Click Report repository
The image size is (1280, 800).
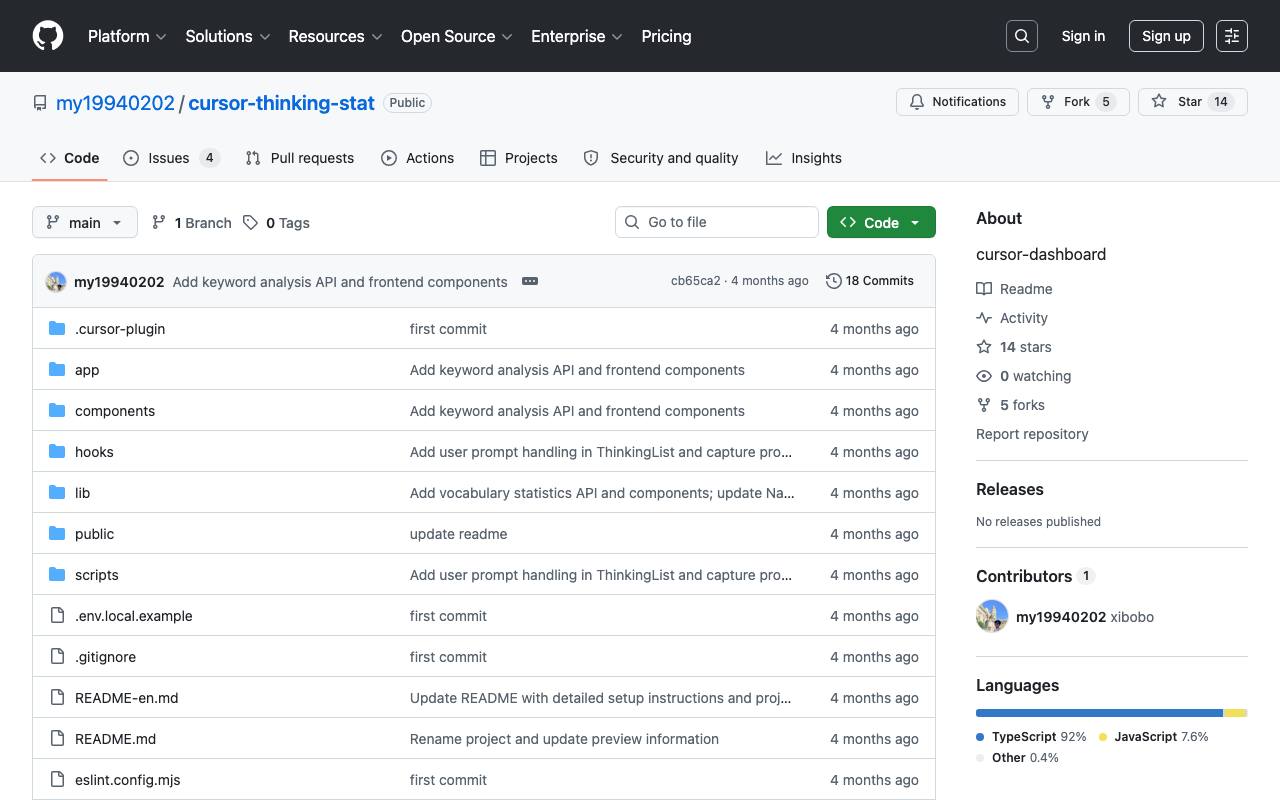tap(1032, 434)
